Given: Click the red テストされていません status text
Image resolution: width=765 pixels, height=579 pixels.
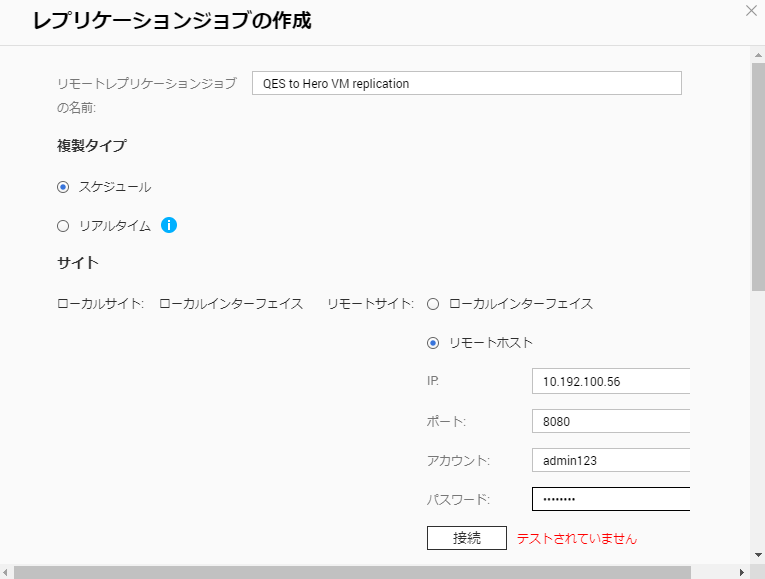Looking at the screenshot, I should click(x=576, y=538).
